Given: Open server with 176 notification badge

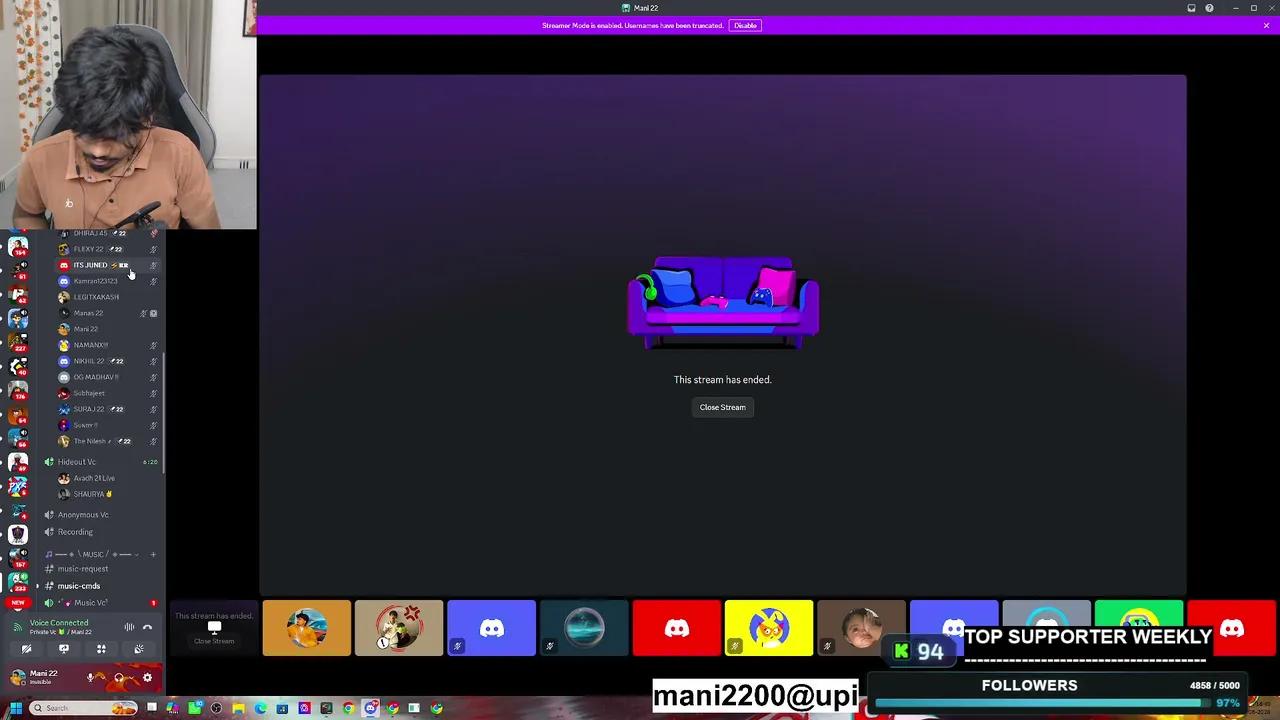Looking at the screenshot, I should point(18,390).
